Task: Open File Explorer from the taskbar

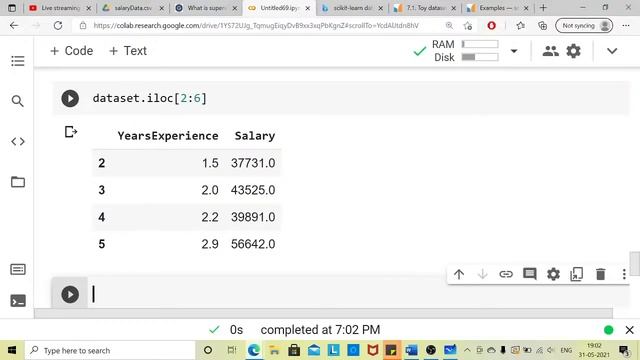Action: [274, 350]
